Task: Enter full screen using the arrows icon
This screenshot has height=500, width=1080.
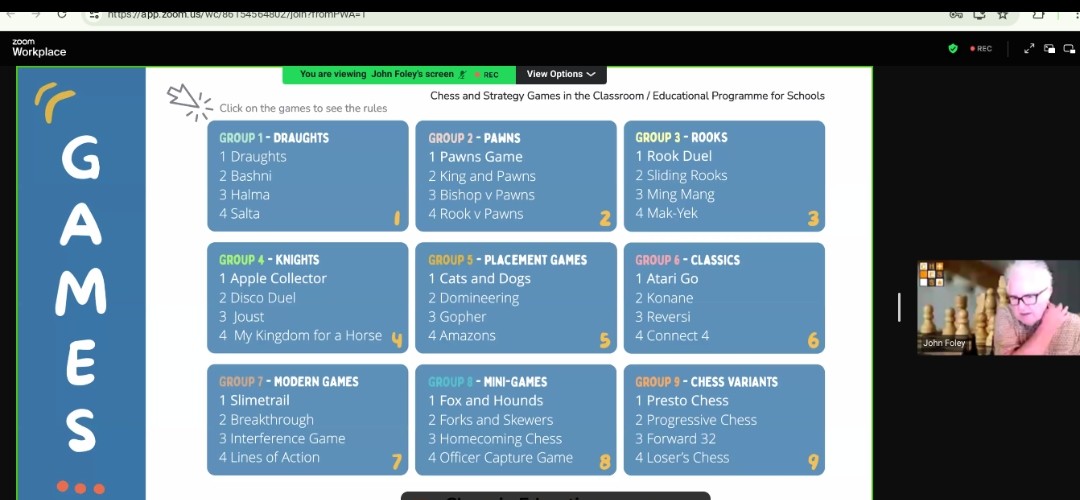Action: [1029, 48]
